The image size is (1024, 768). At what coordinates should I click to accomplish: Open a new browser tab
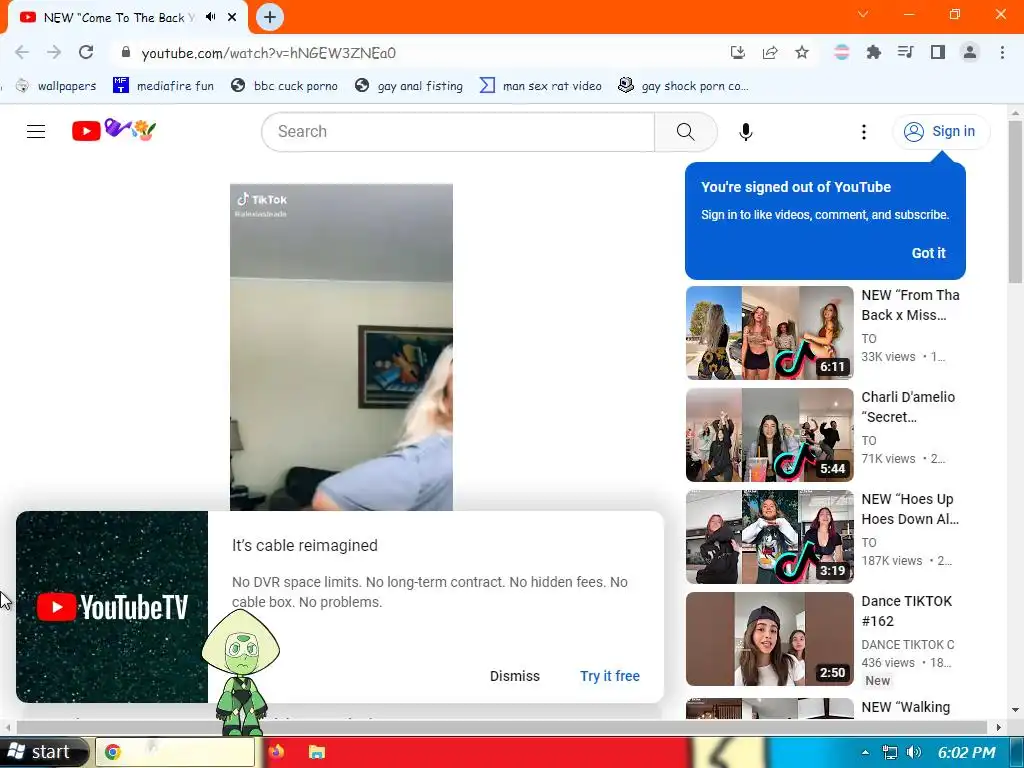[270, 17]
